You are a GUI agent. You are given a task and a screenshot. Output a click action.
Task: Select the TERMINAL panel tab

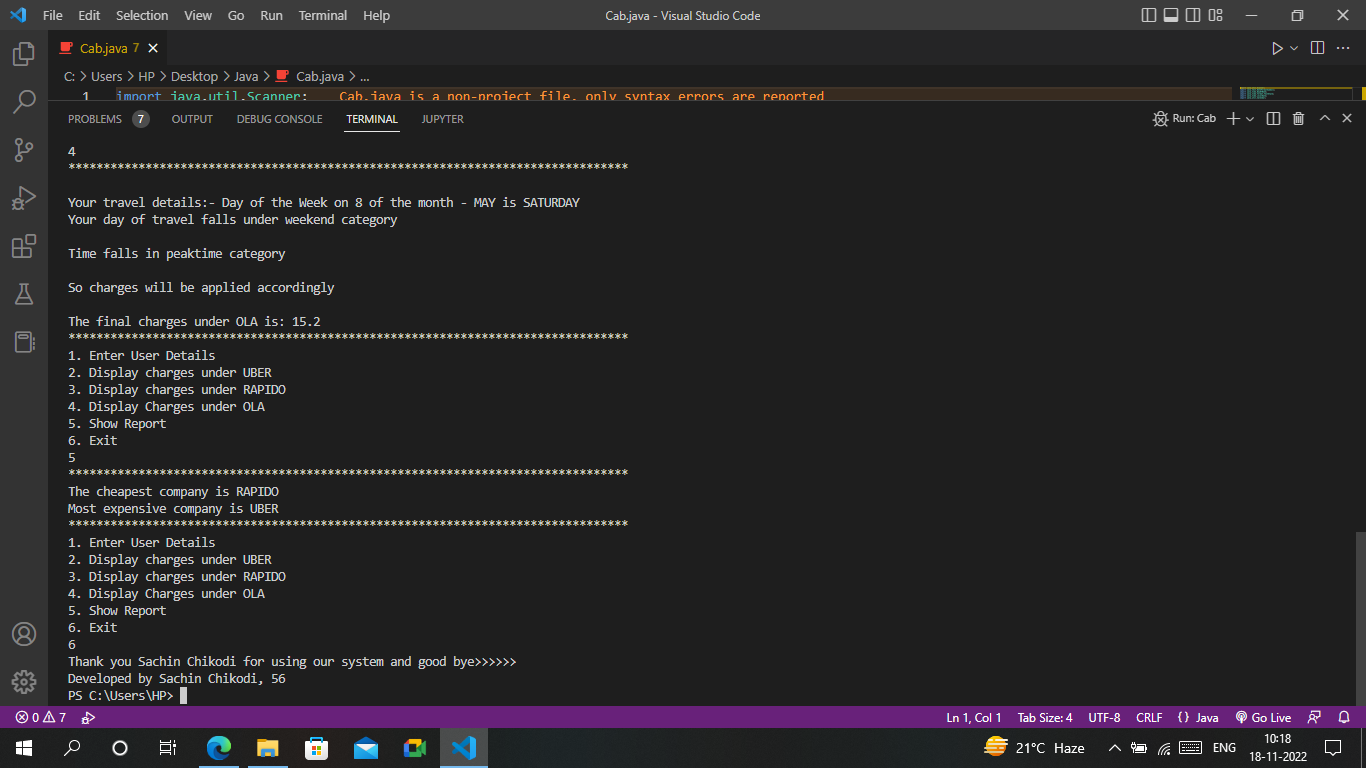click(x=372, y=119)
